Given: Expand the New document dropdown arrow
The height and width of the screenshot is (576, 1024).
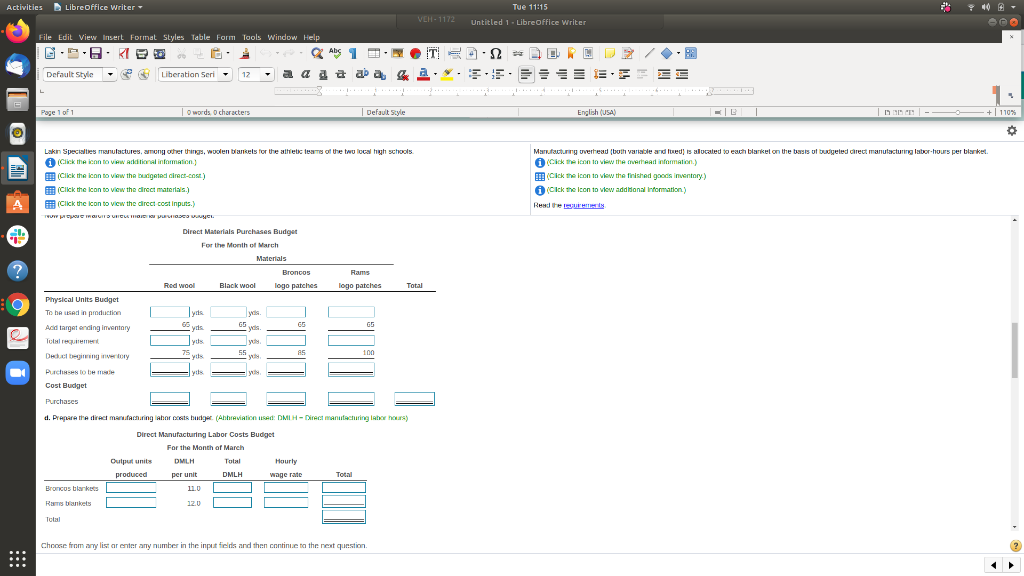Looking at the screenshot, I should click(x=62, y=54).
